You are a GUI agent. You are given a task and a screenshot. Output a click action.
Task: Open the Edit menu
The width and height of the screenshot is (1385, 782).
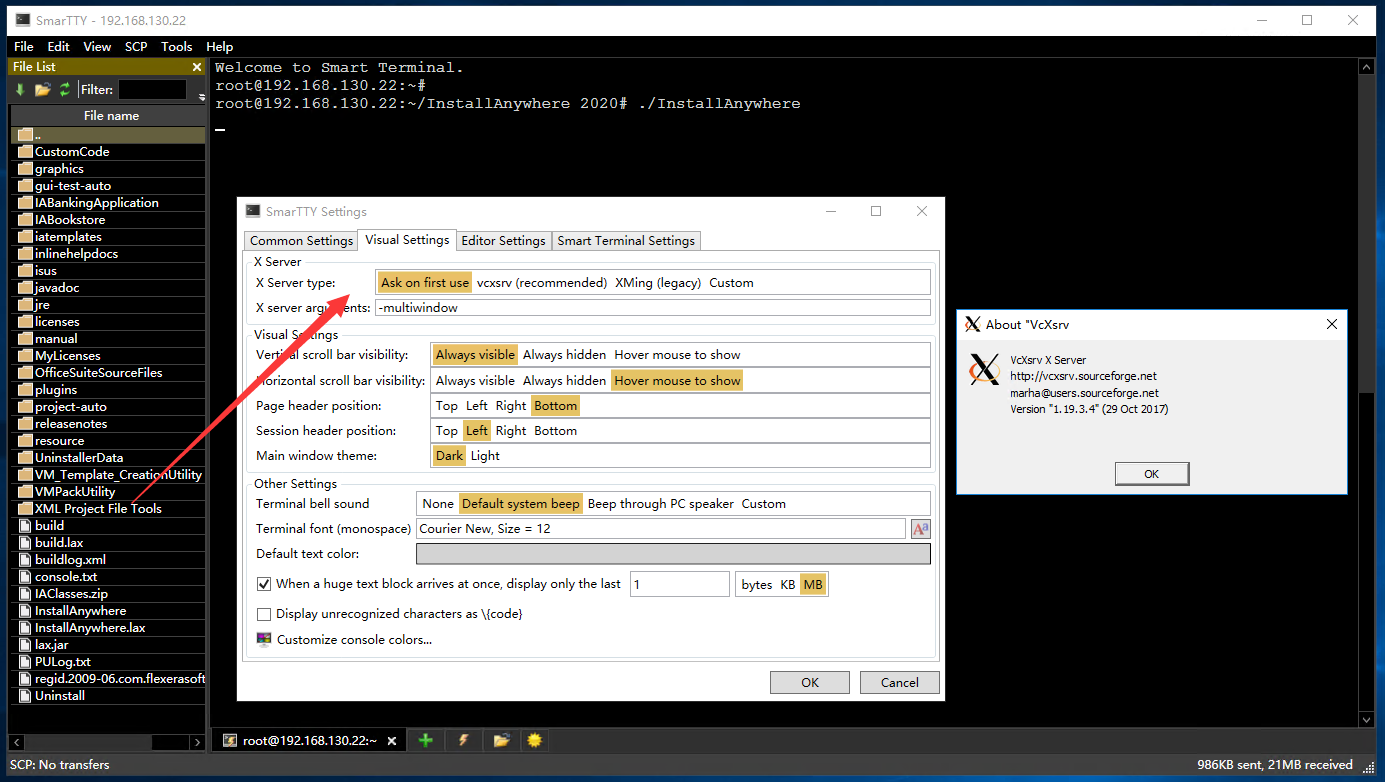(59, 47)
